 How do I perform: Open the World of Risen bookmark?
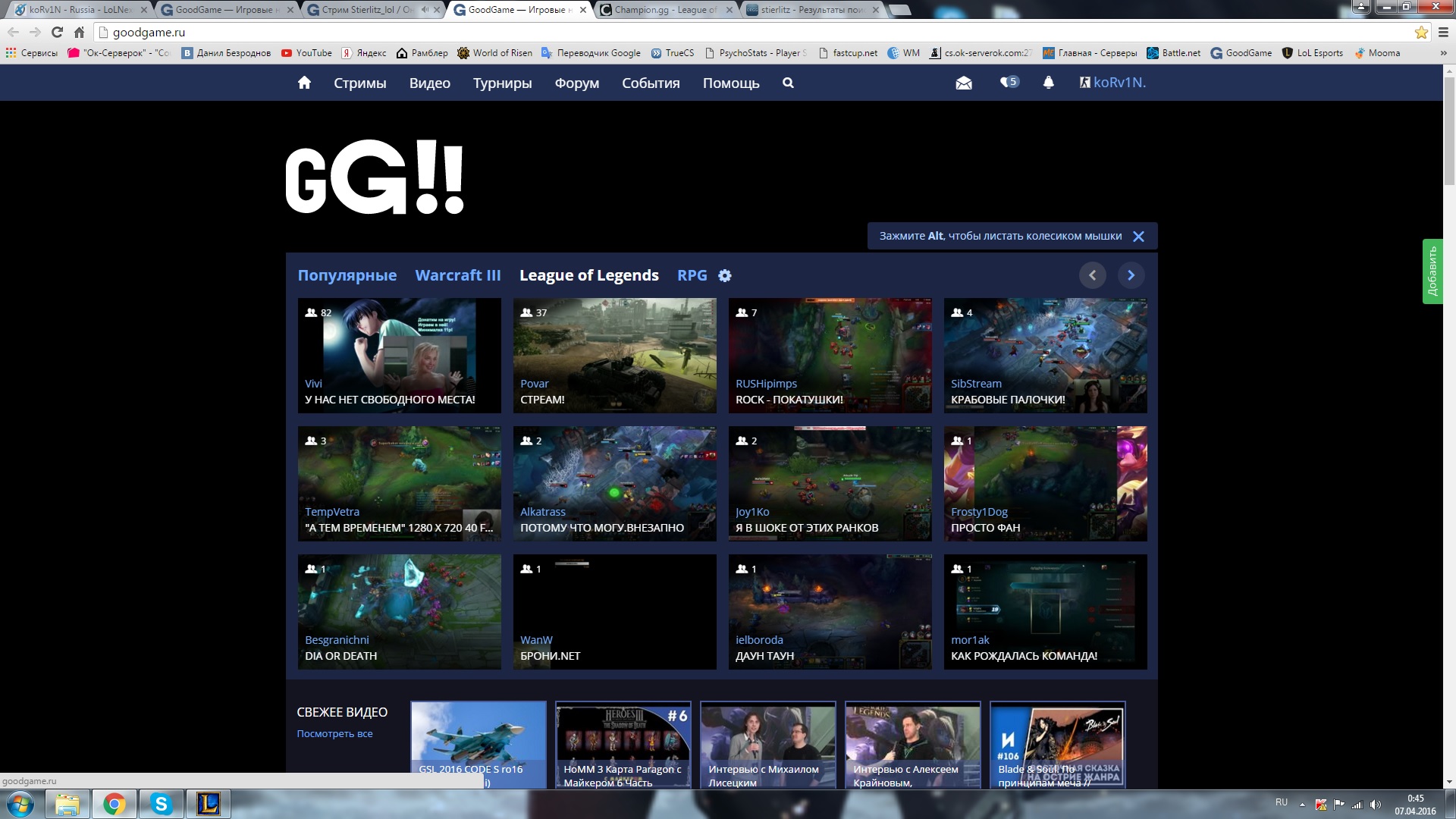pyautogui.click(x=494, y=53)
